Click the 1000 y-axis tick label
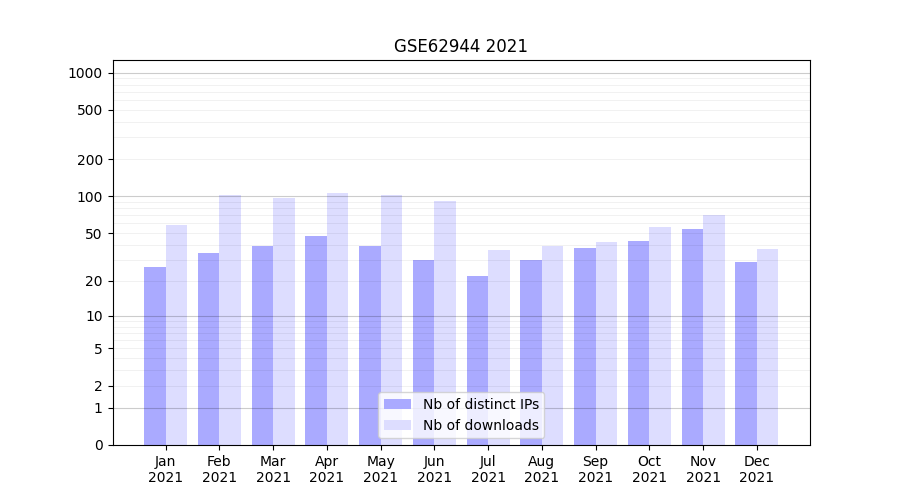The height and width of the screenshot is (500, 900). pyautogui.click(x=85, y=73)
